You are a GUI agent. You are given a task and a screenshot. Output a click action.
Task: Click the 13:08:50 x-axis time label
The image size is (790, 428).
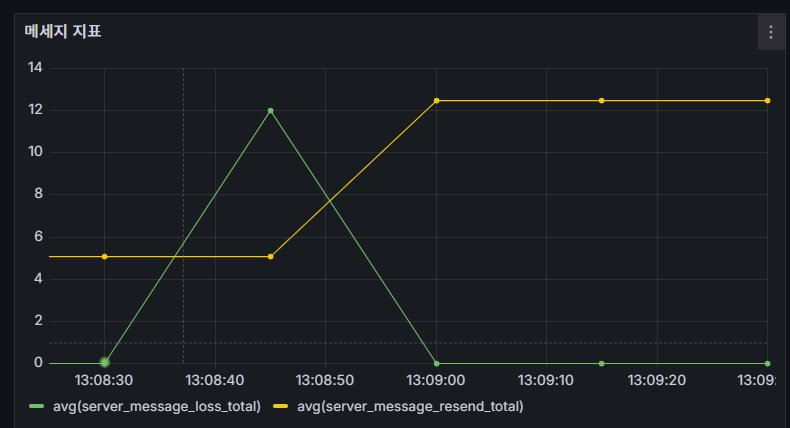[x=325, y=381]
